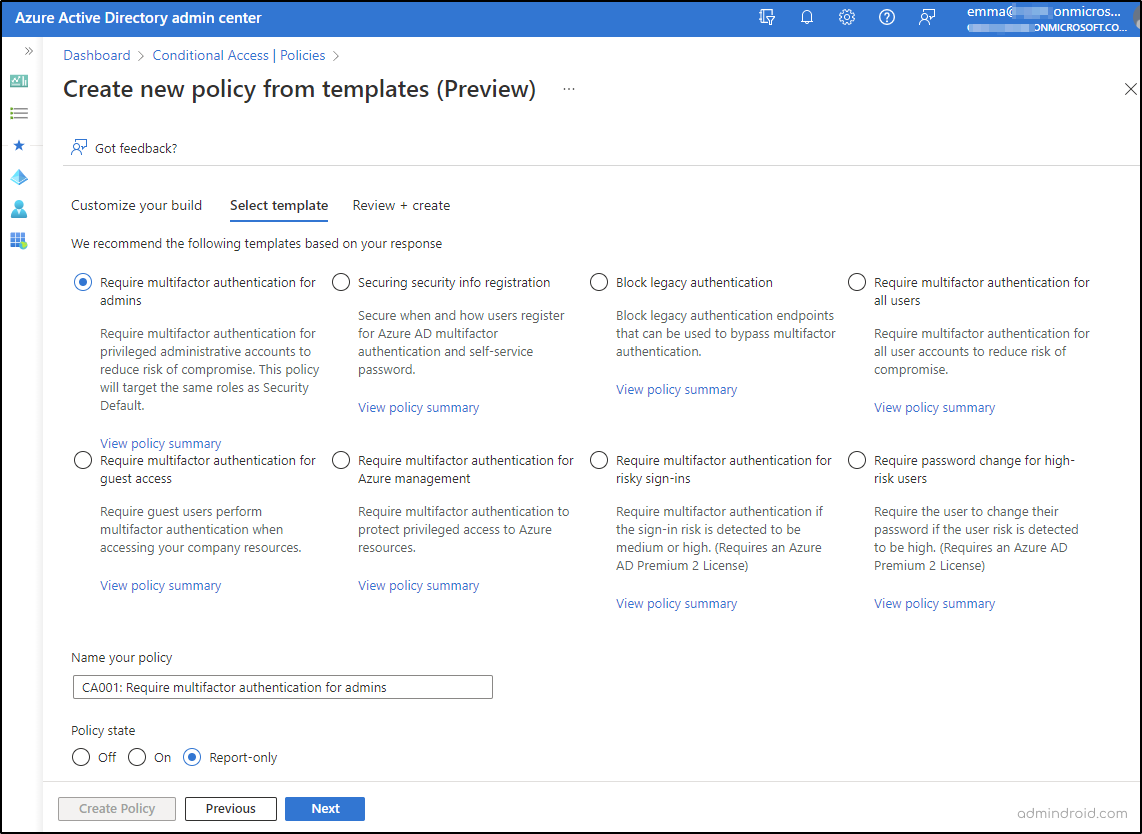Click the help question mark icon
This screenshot has height=834, width=1142.
887,18
